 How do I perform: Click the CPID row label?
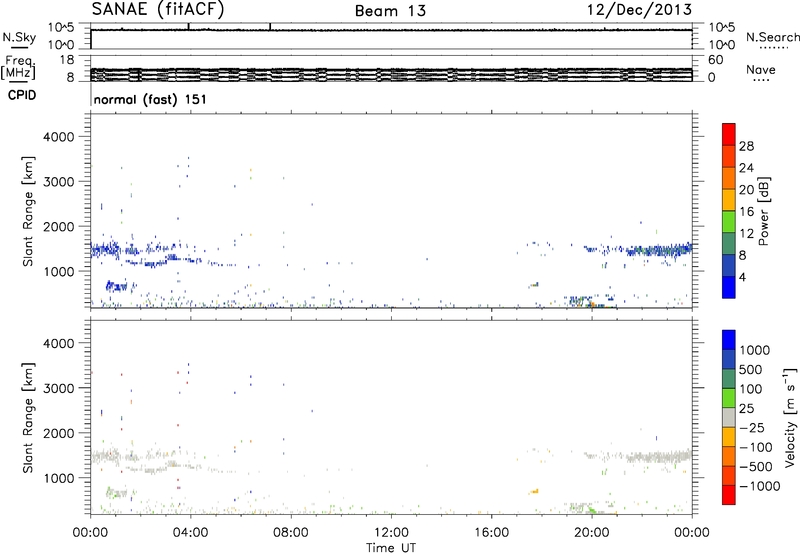click(22, 95)
